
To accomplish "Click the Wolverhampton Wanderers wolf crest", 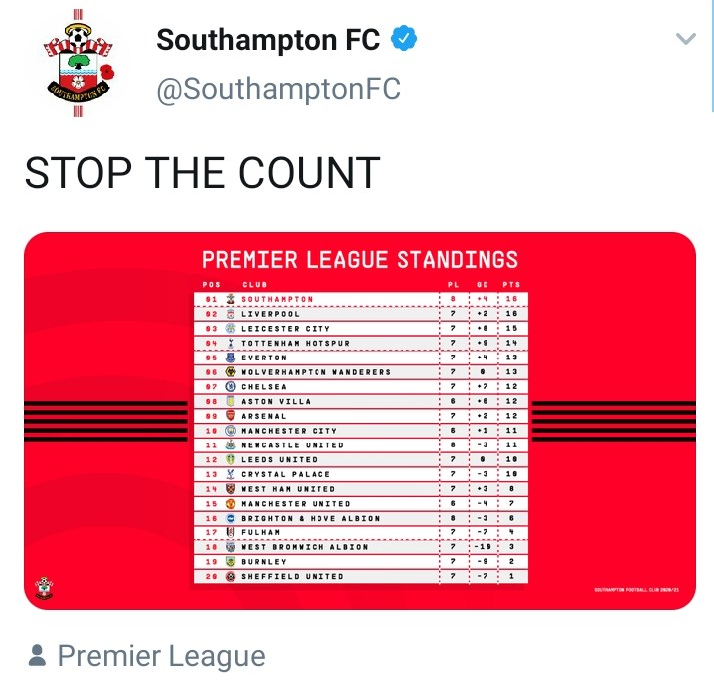I will coord(230,372).
